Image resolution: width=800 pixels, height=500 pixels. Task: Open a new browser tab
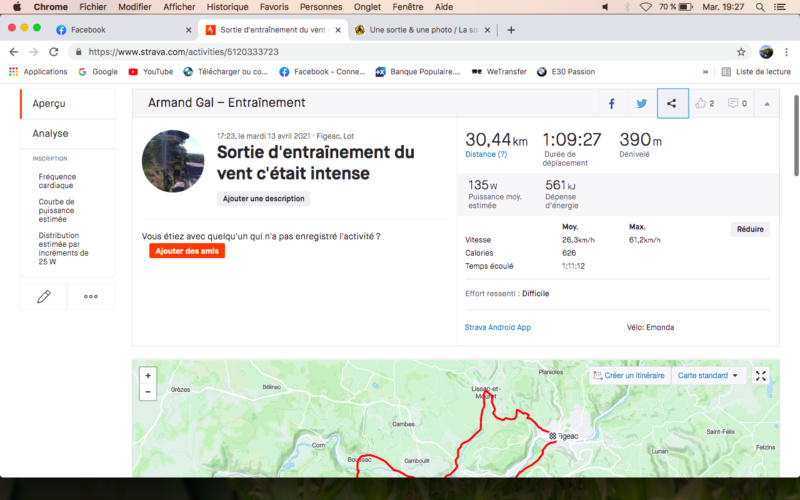pyautogui.click(x=511, y=30)
